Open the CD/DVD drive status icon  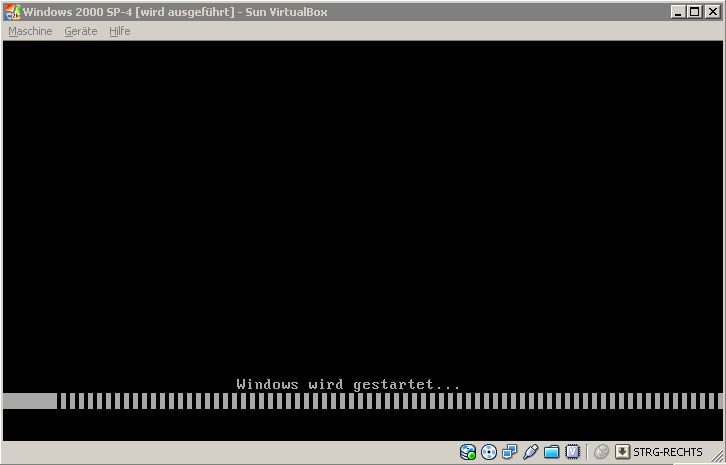[x=489, y=452]
